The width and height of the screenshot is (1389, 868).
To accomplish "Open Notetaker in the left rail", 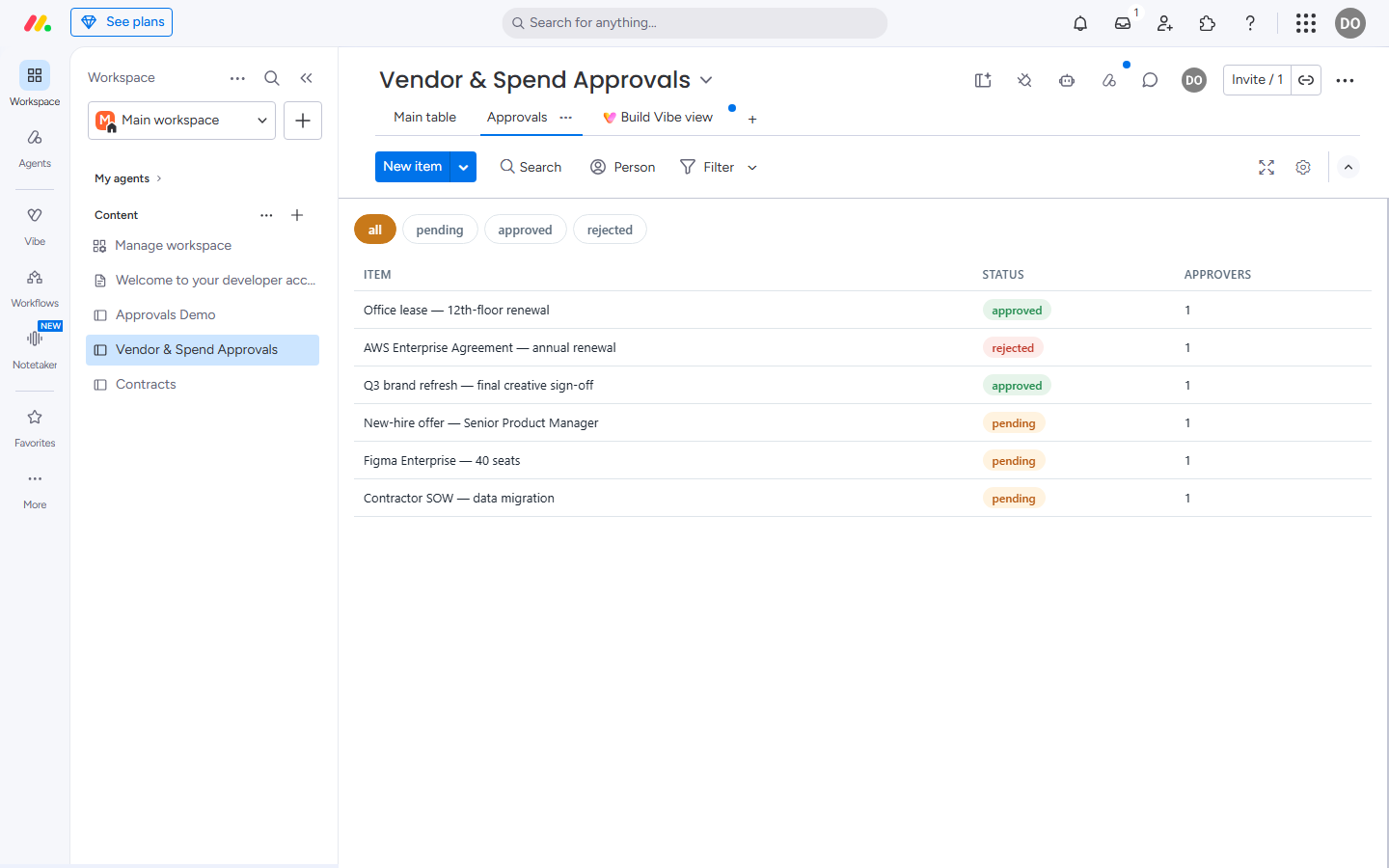I will 35,349.
